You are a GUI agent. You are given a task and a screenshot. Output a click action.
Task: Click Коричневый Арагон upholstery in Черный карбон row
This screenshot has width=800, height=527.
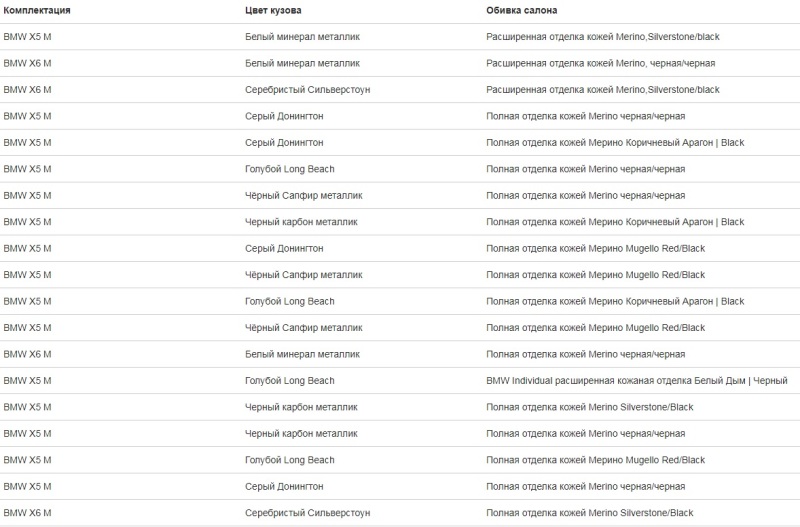615,222
